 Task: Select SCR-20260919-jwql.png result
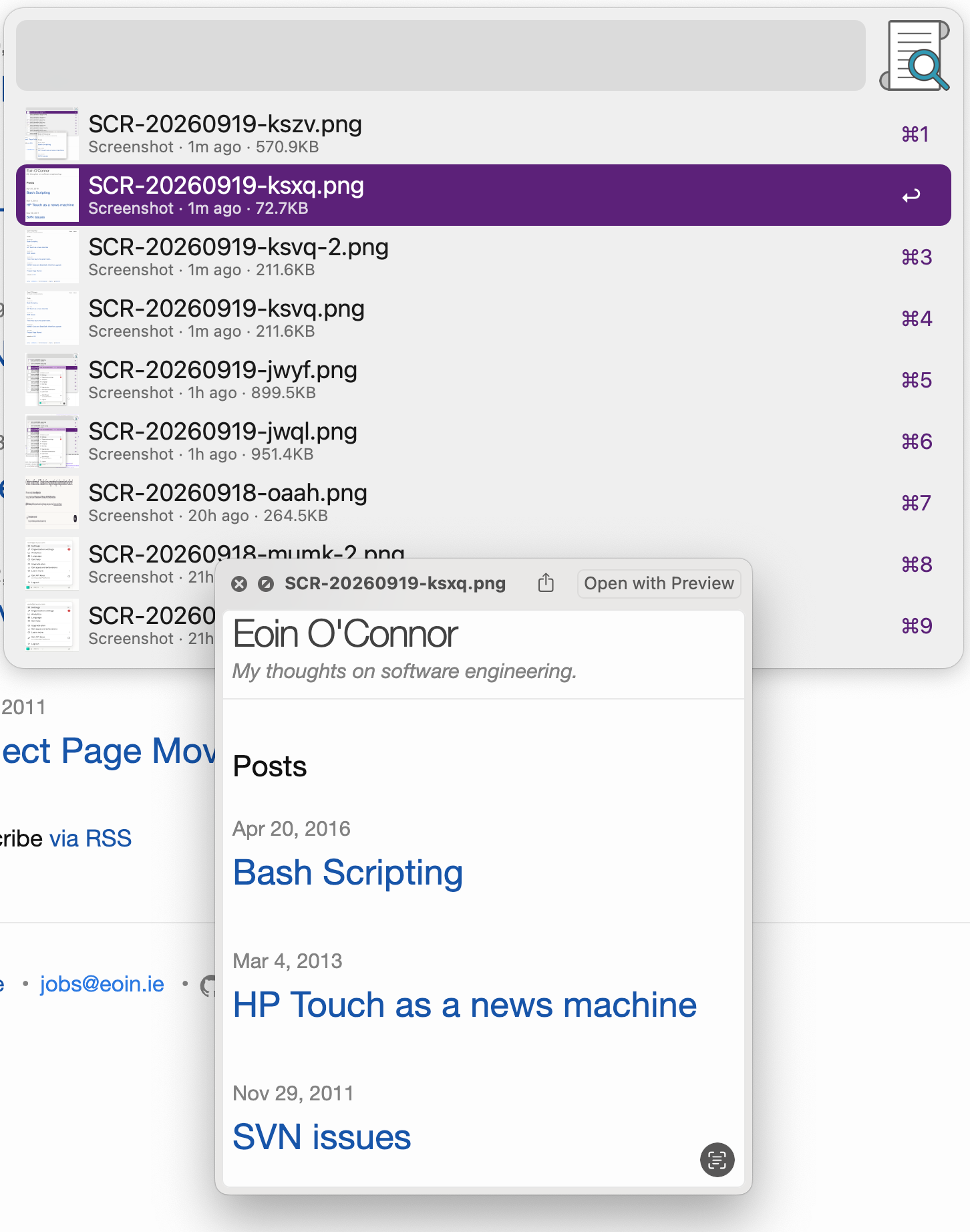pyautogui.click(x=484, y=441)
